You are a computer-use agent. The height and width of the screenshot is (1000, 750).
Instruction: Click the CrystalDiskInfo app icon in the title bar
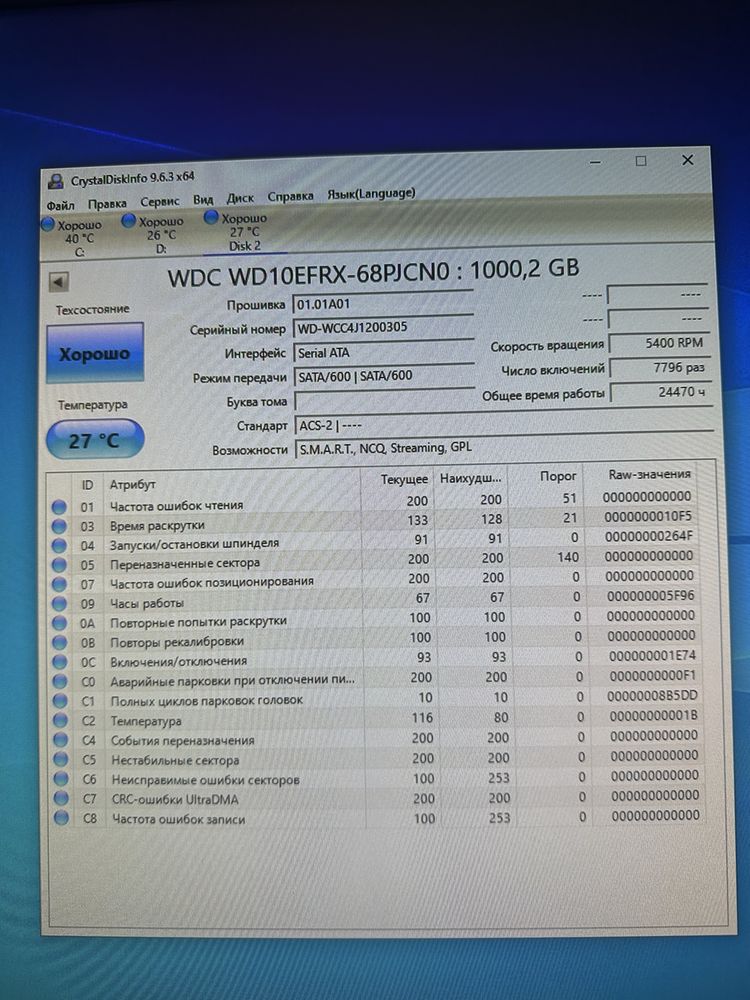pos(56,182)
